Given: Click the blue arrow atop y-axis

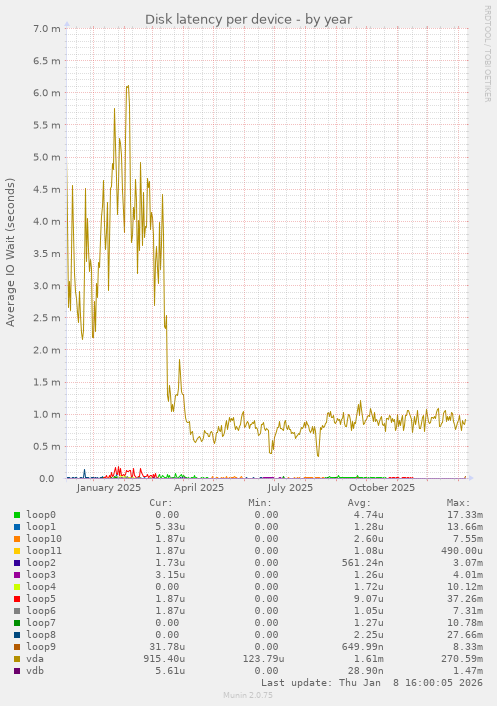Looking at the screenshot, I should (67, 24).
